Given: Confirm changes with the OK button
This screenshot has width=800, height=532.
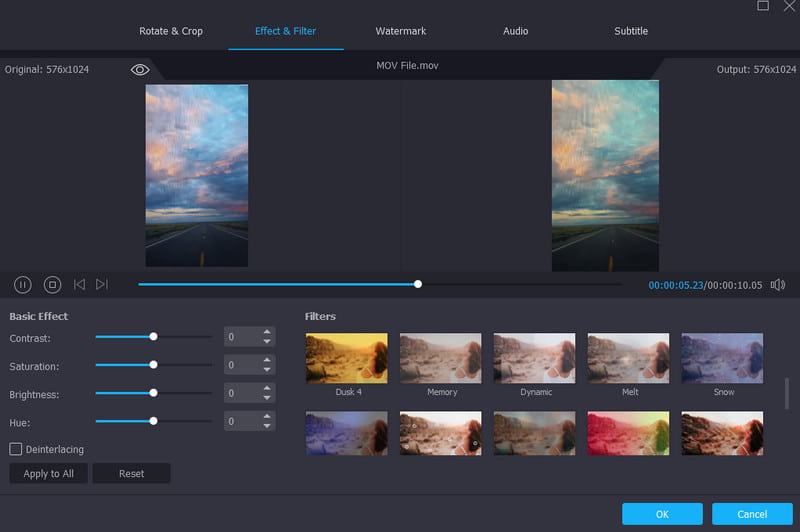Looking at the screenshot, I should (x=662, y=514).
